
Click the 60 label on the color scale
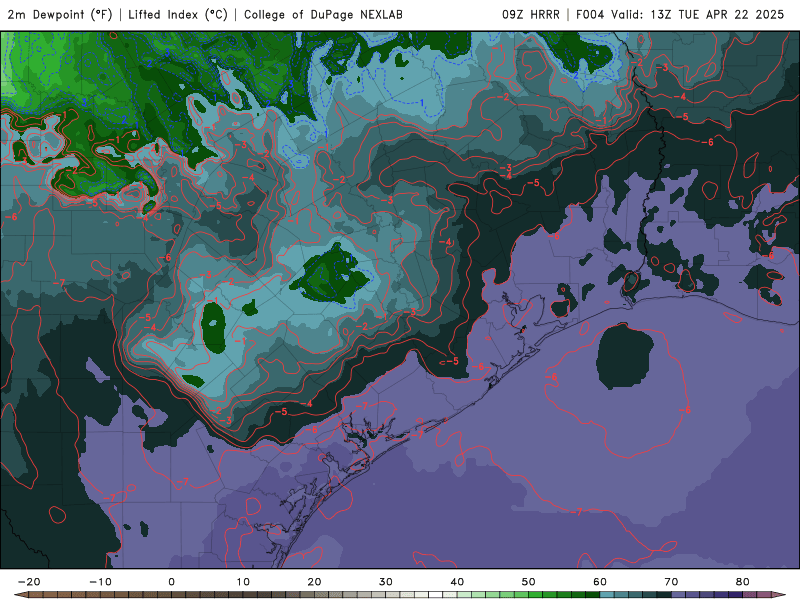click(x=600, y=582)
